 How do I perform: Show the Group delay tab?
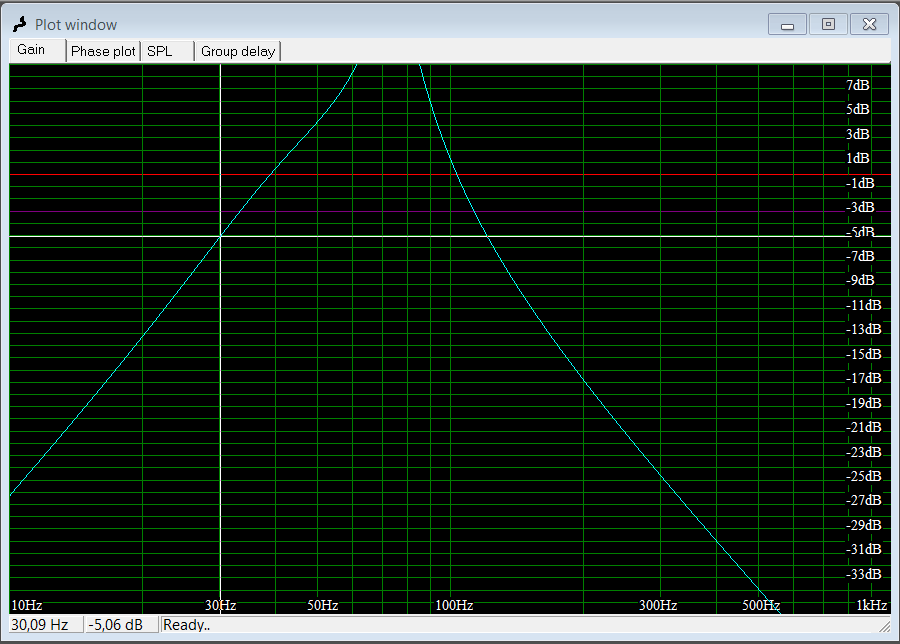(x=238, y=51)
